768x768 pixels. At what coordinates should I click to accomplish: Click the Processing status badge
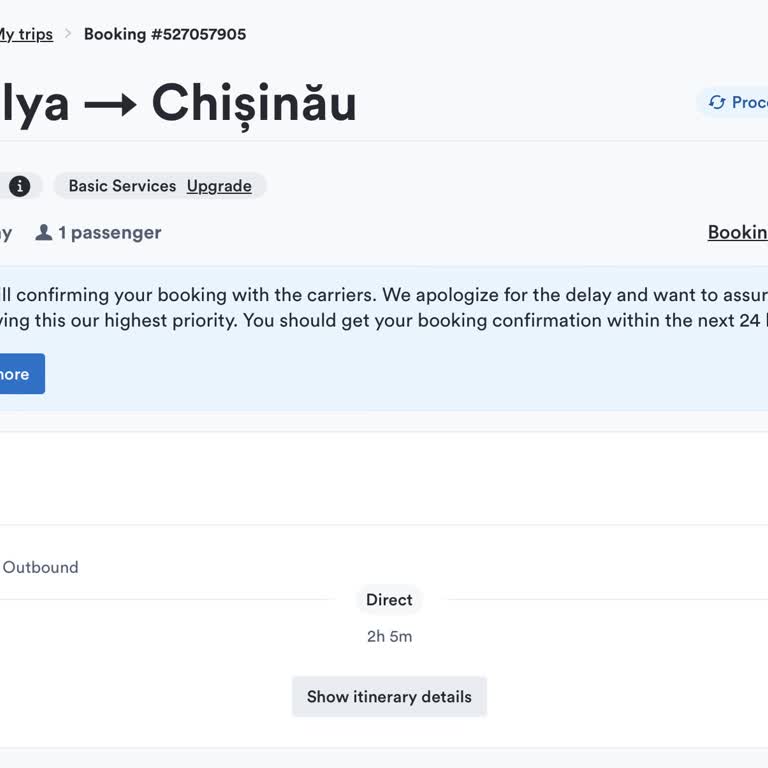(x=733, y=102)
